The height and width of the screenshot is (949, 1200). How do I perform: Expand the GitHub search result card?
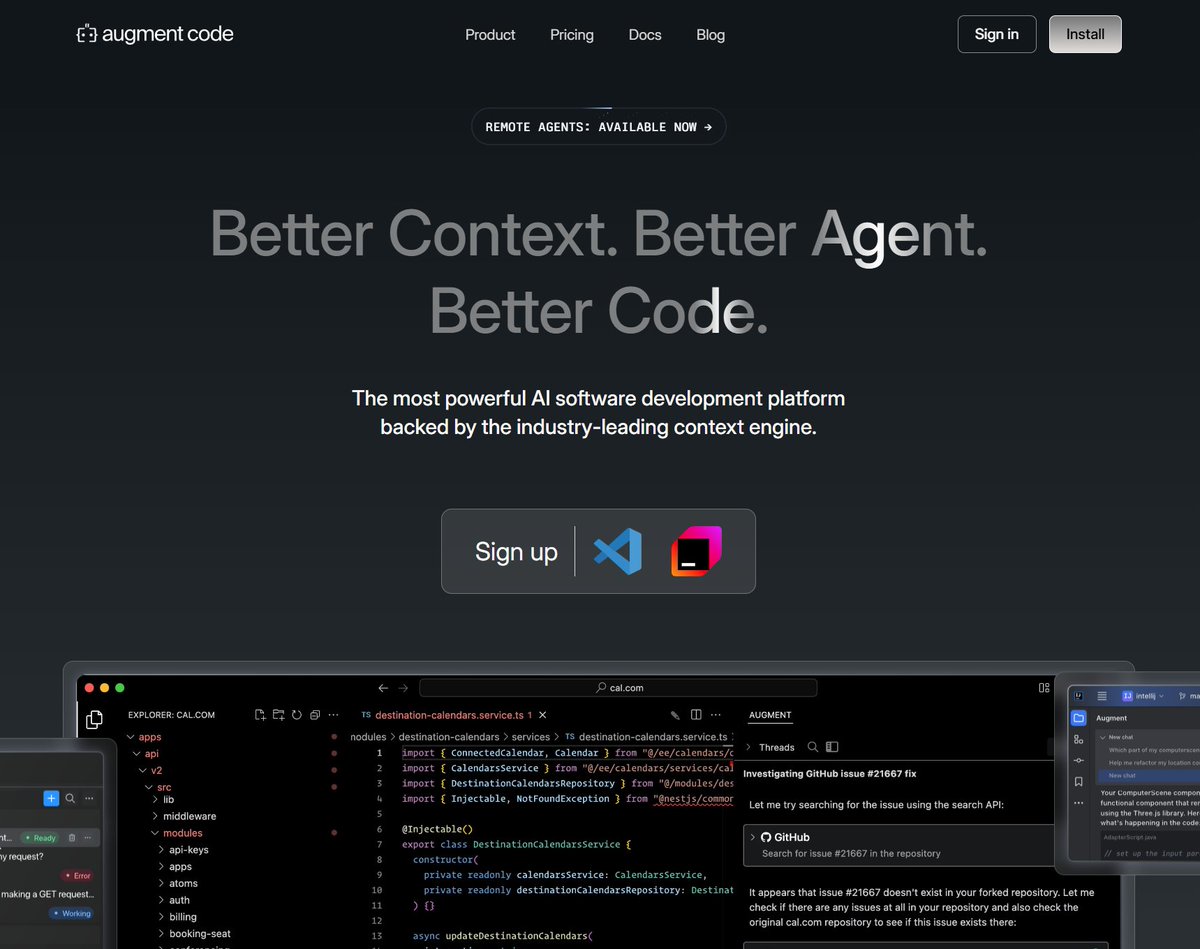click(x=900, y=845)
